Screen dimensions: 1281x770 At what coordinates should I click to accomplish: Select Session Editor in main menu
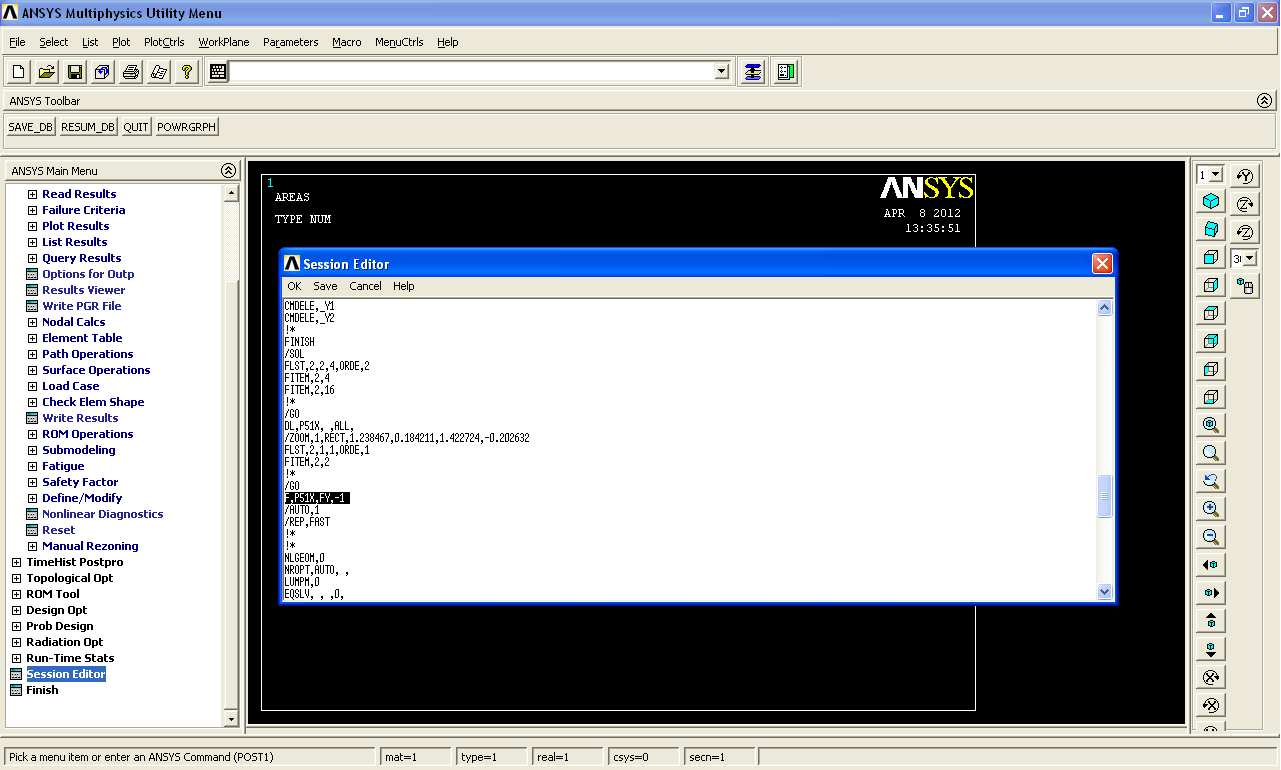66,674
